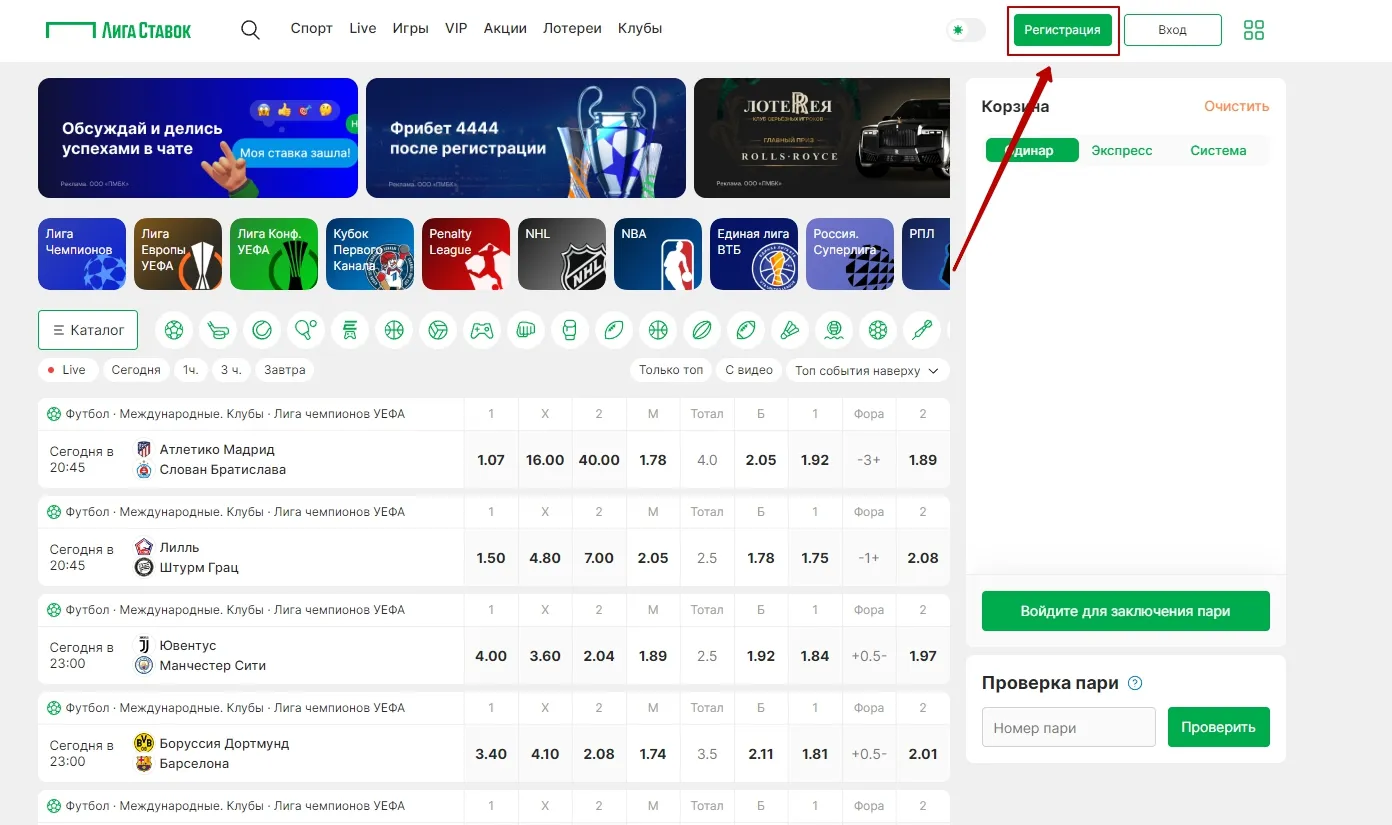
Task: Select the esports gamepad icon
Action: click(482, 329)
